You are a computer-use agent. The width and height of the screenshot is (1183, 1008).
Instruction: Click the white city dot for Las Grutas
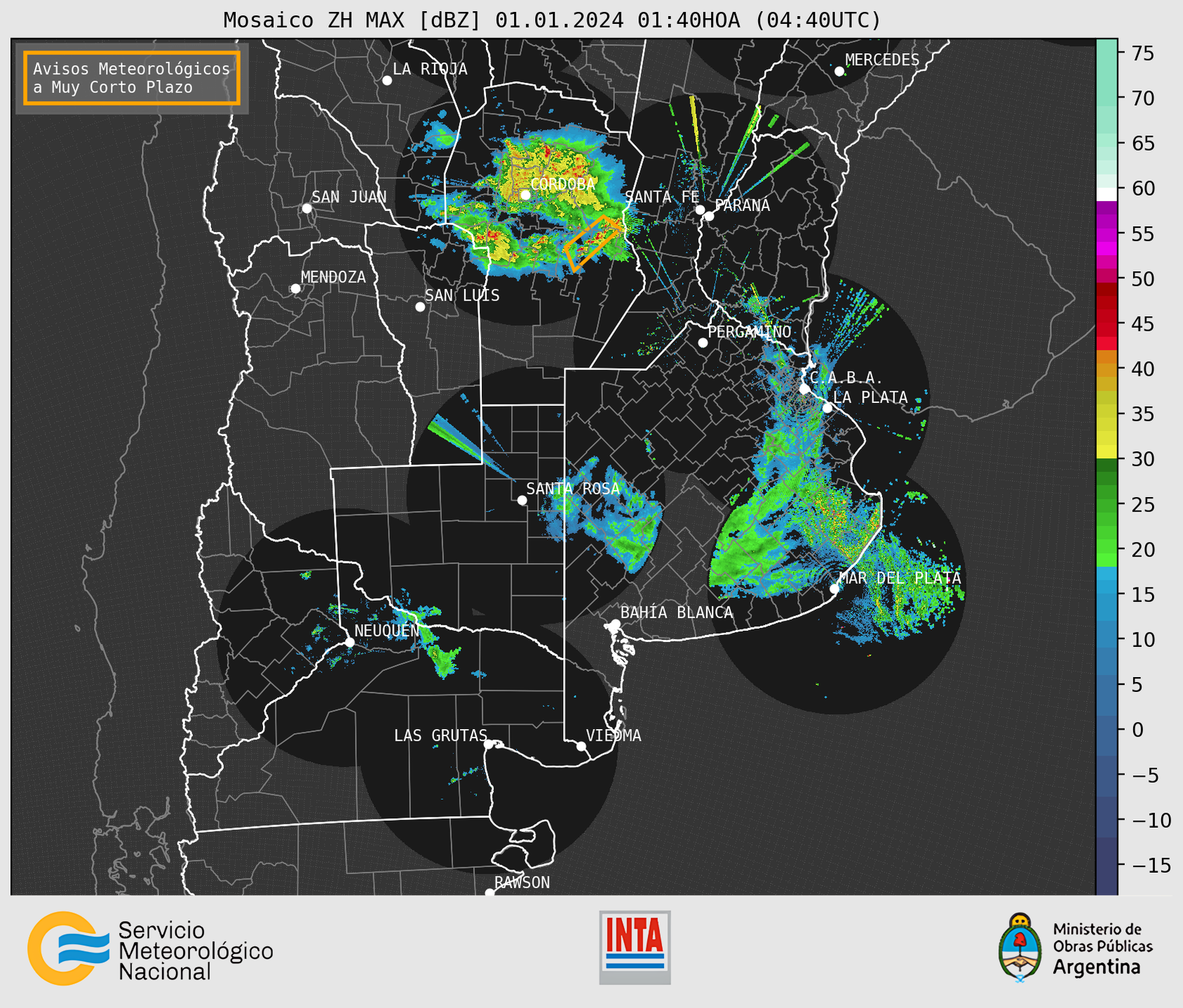tap(489, 744)
